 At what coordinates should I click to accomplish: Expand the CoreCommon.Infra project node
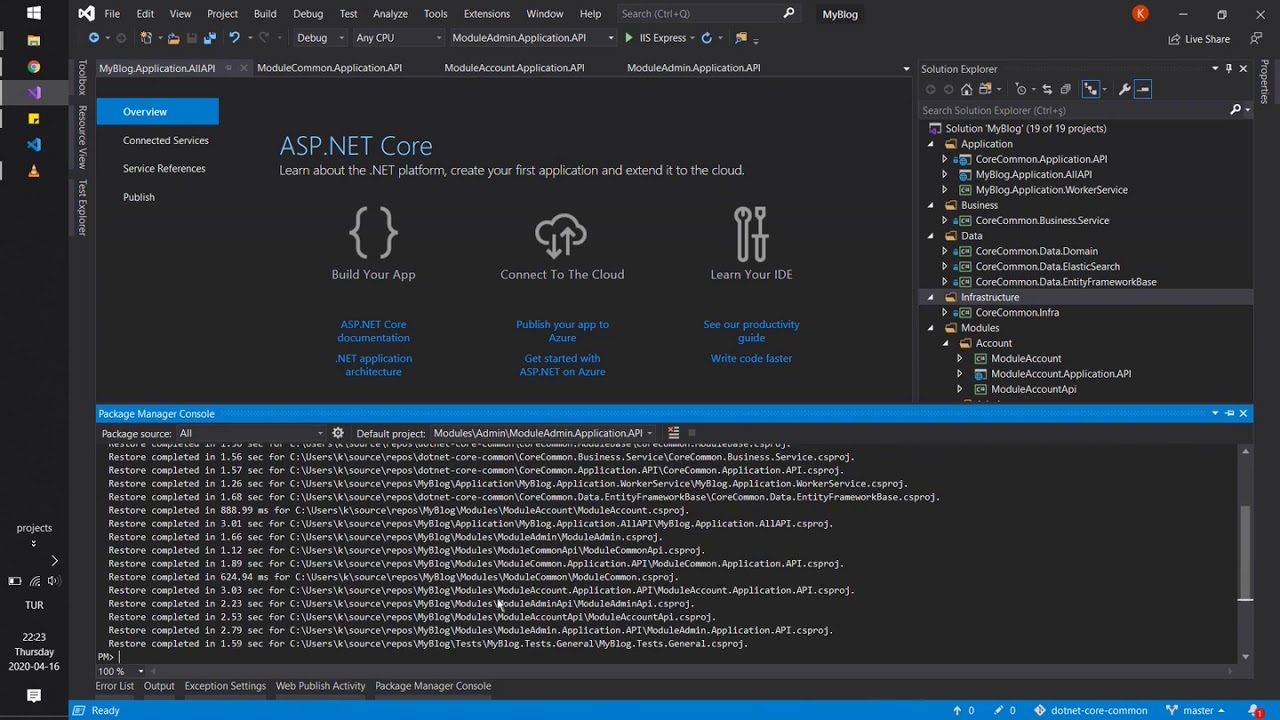[944, 313]
